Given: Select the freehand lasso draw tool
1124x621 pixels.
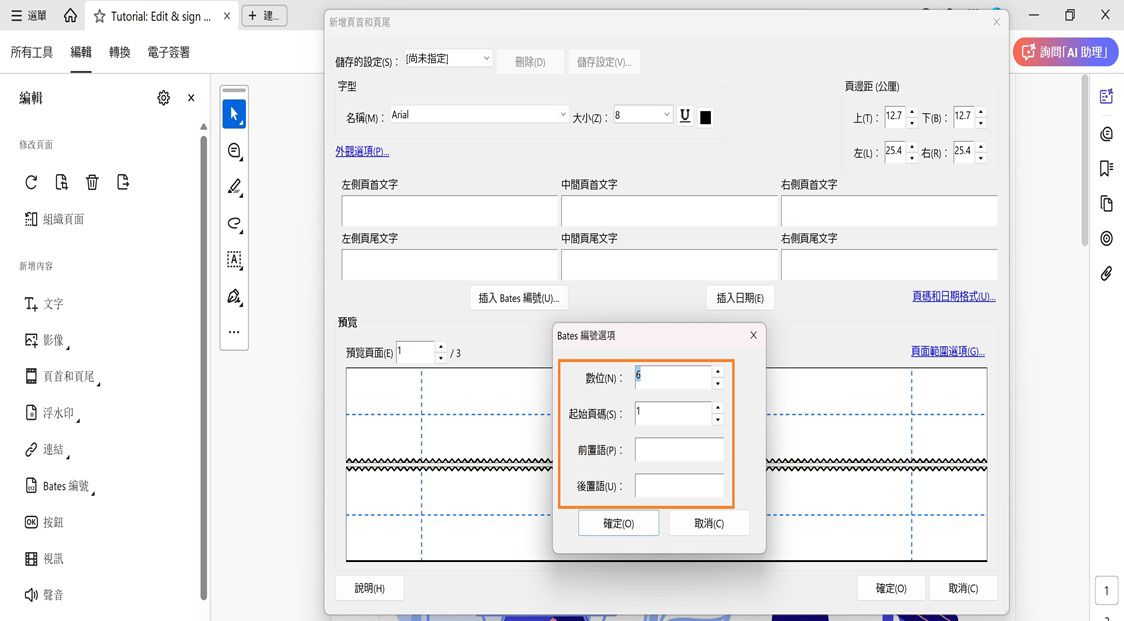Looking at the screenshot, I should pyautogui.click(x=234, y=224).
